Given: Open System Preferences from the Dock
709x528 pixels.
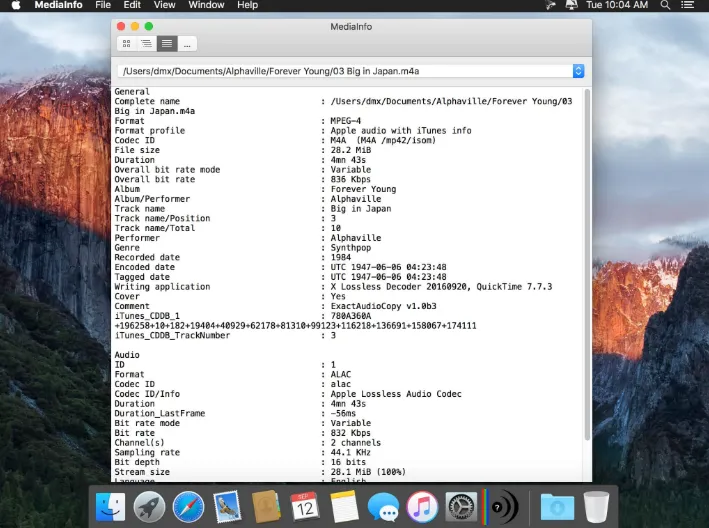Looking at the screenshot, I should point(461,507).
